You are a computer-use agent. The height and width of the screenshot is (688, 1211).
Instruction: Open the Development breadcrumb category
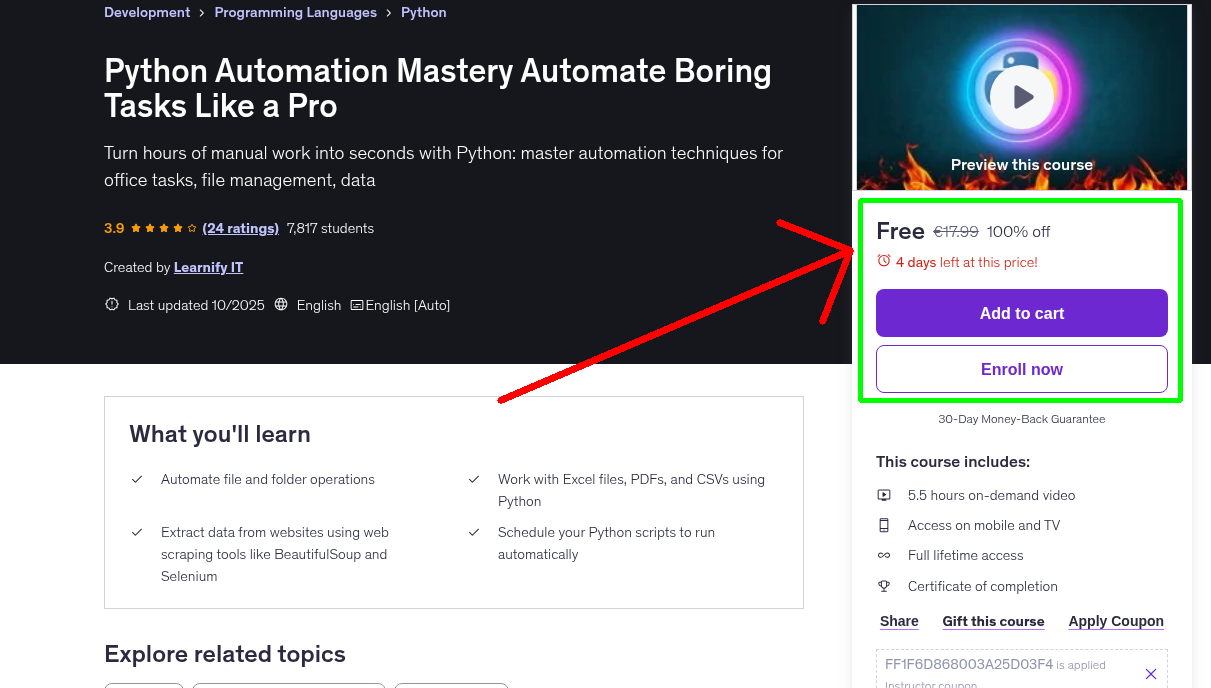(x=147, y=12)
